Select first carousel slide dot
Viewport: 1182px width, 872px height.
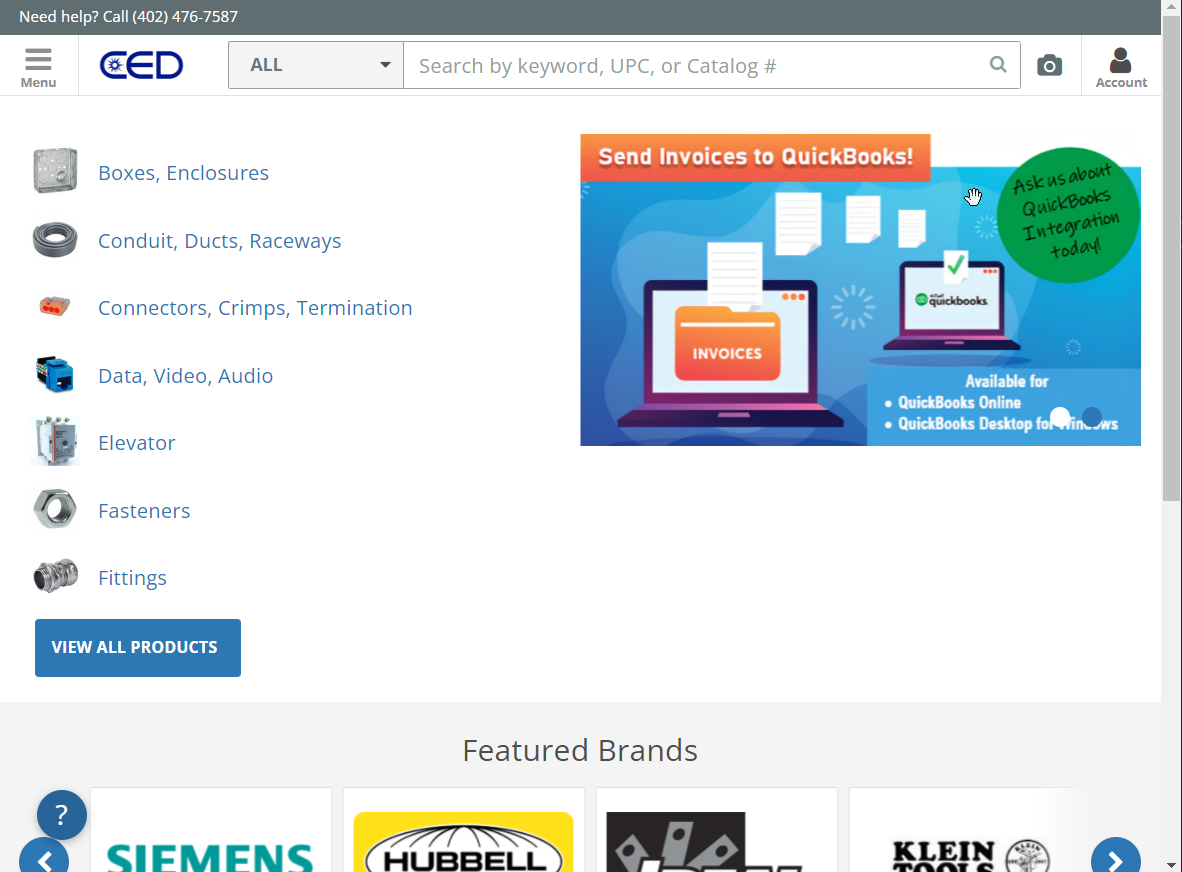pyautogui.click(x=1060, y=416)
